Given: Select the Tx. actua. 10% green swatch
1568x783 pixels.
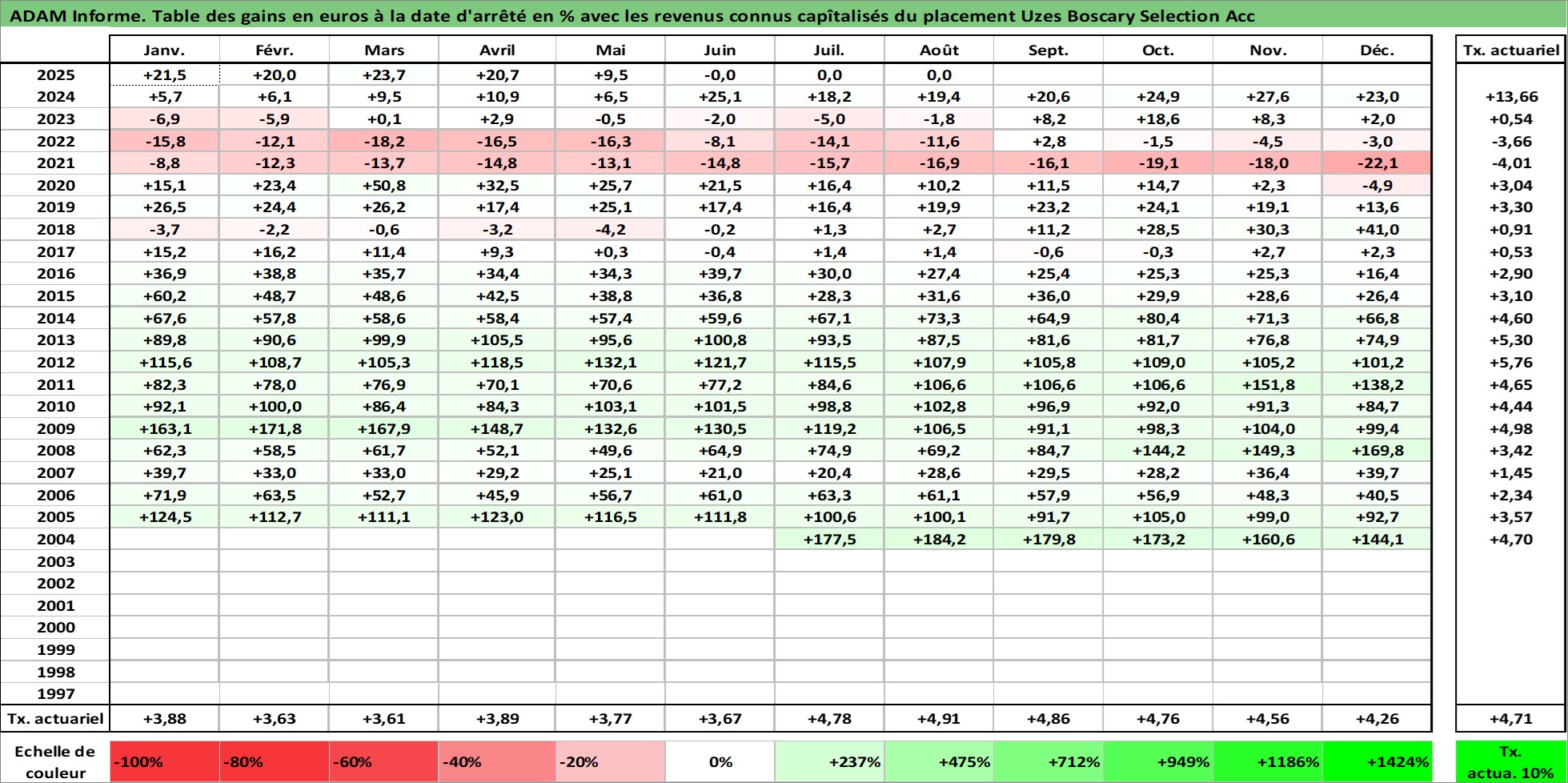Looking at the screenshot, I should click(x=1511, y=761).
